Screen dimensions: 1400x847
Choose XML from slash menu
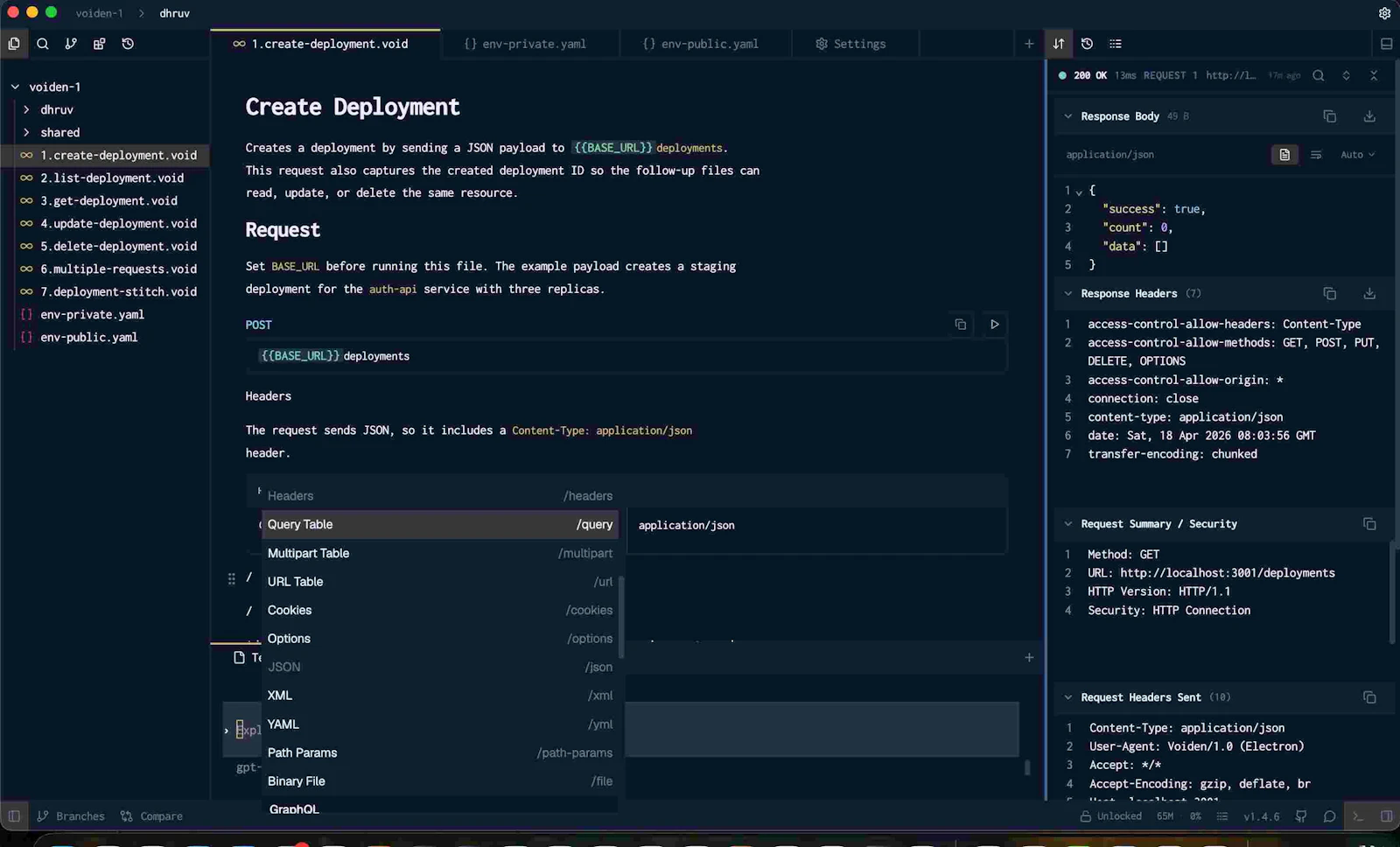point(440,696)
